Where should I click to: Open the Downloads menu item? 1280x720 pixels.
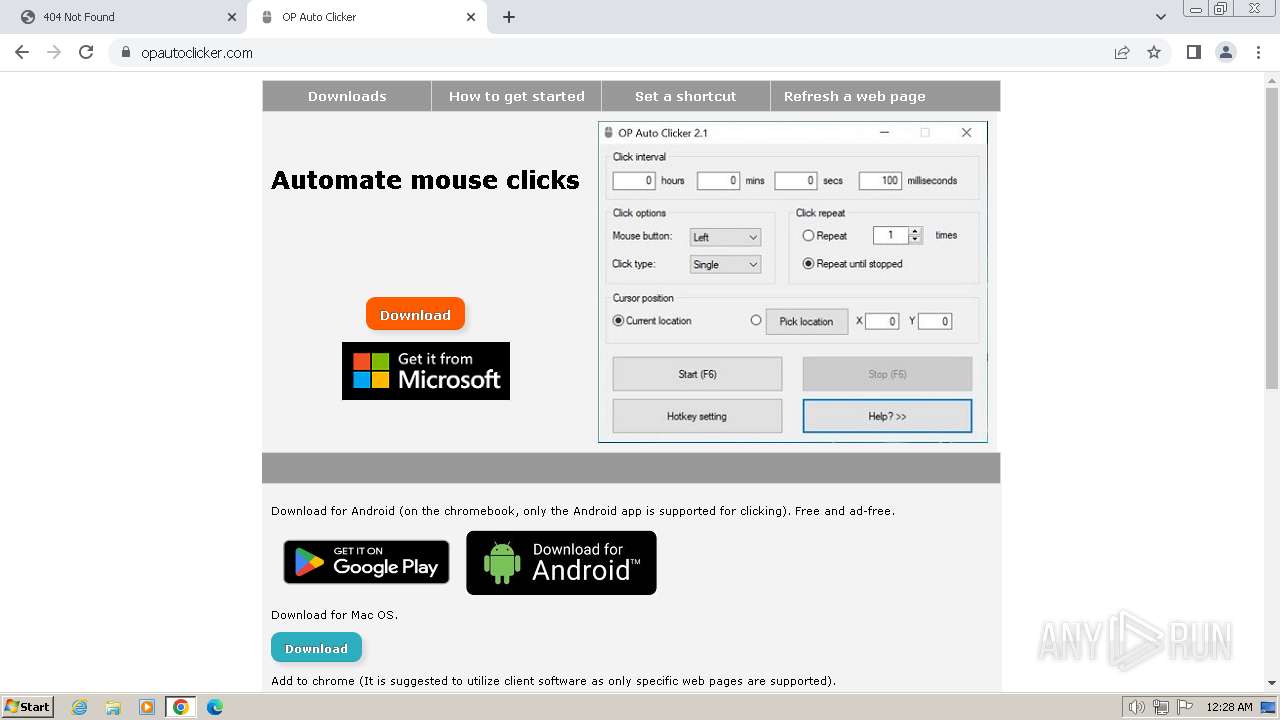point(347,96)
